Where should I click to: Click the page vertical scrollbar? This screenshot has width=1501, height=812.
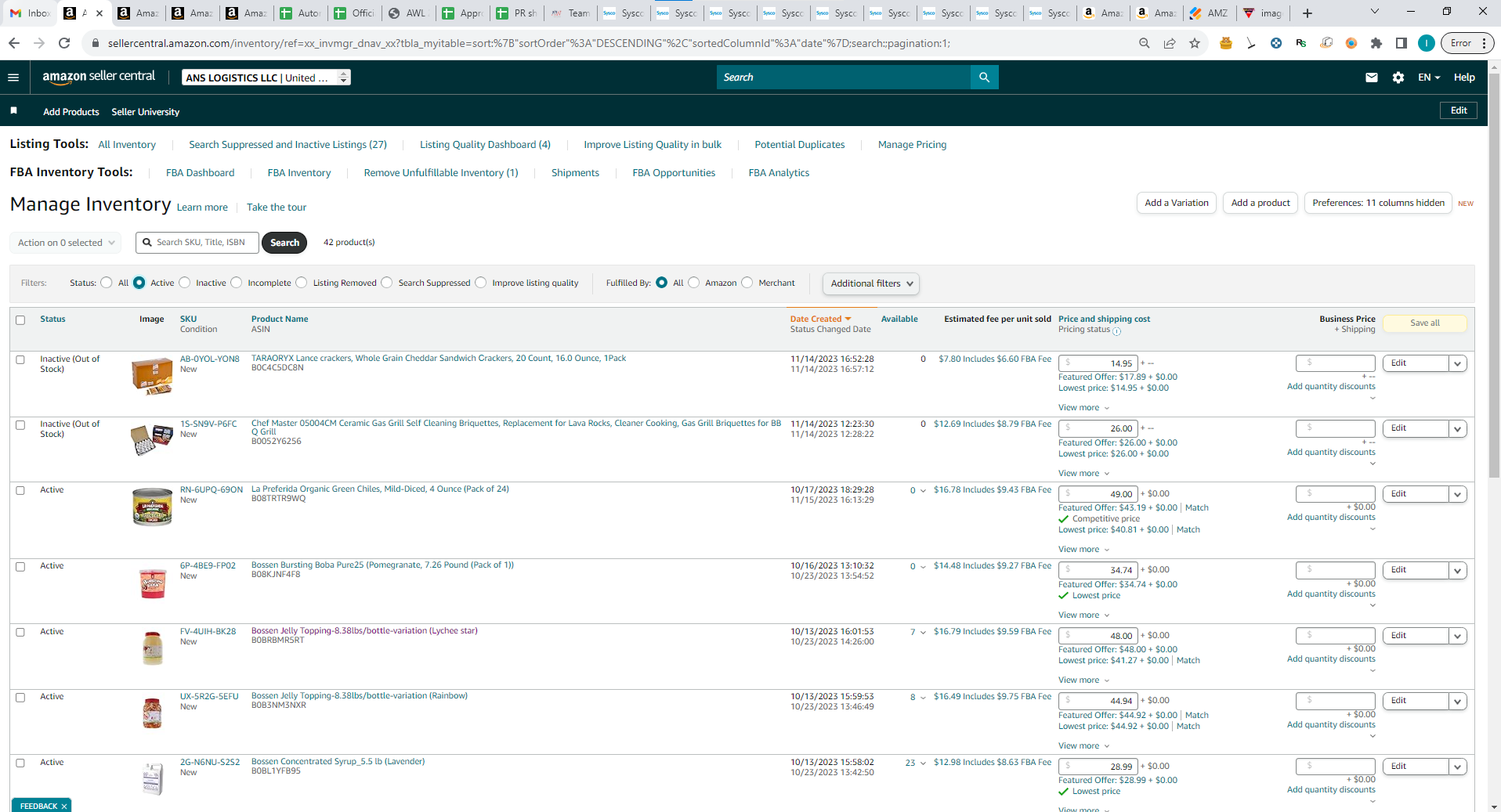point(1494,274)
